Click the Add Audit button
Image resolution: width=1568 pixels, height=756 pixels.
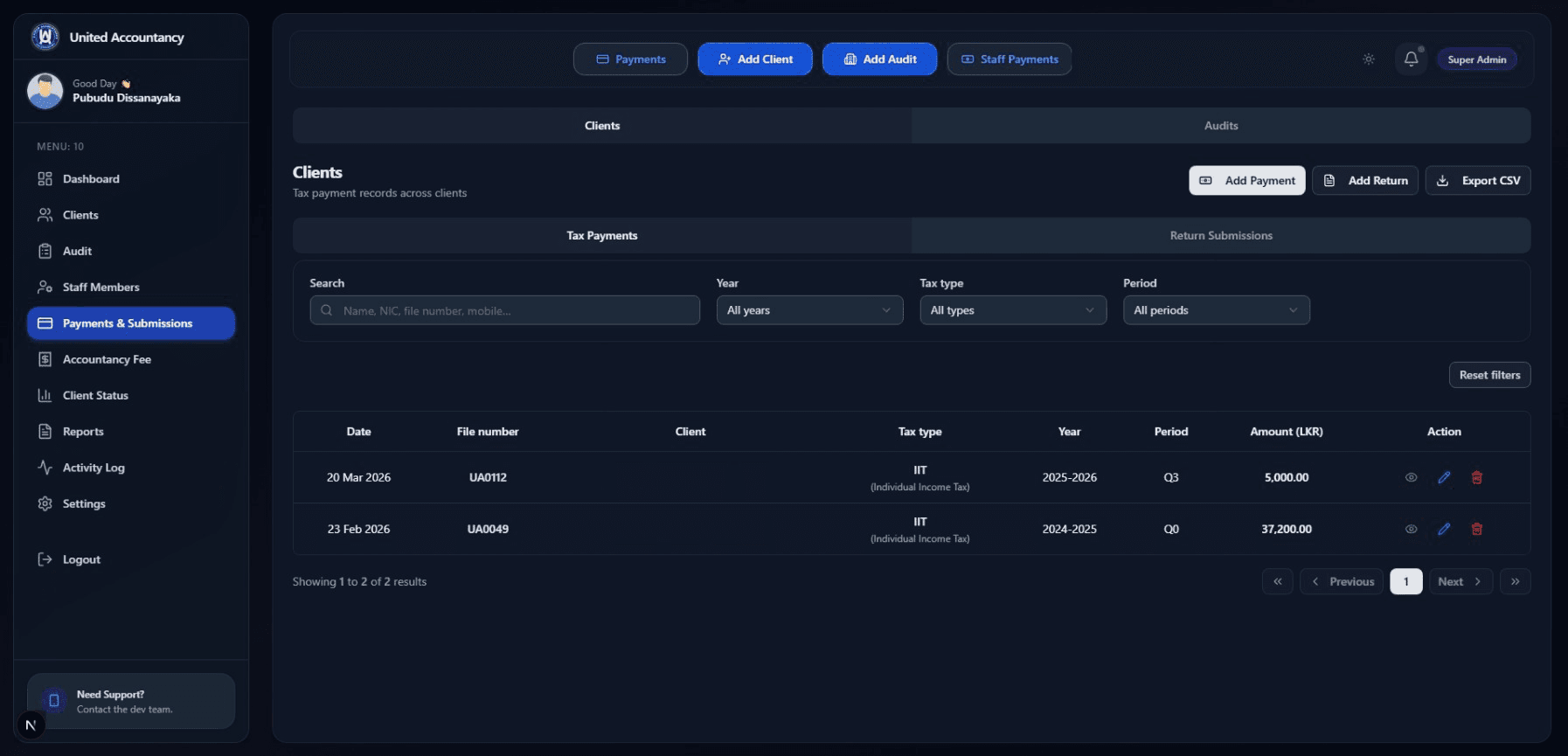pyautogui.click(x=879, y=59)
